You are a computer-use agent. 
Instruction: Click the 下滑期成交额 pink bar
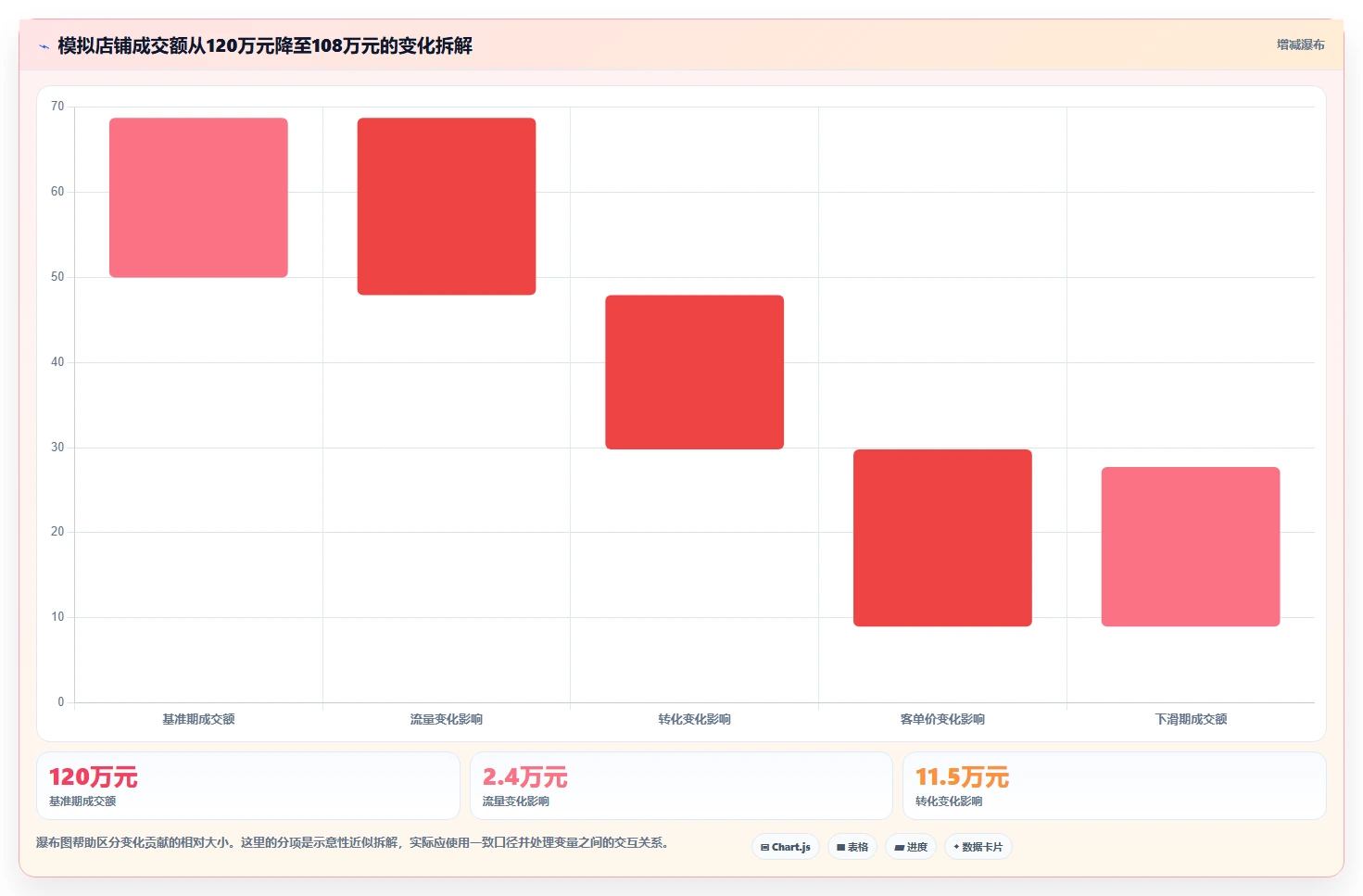(1191, 547)
